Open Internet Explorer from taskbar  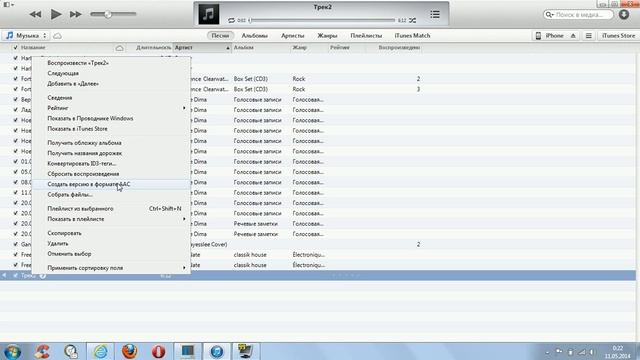(100, 351)
